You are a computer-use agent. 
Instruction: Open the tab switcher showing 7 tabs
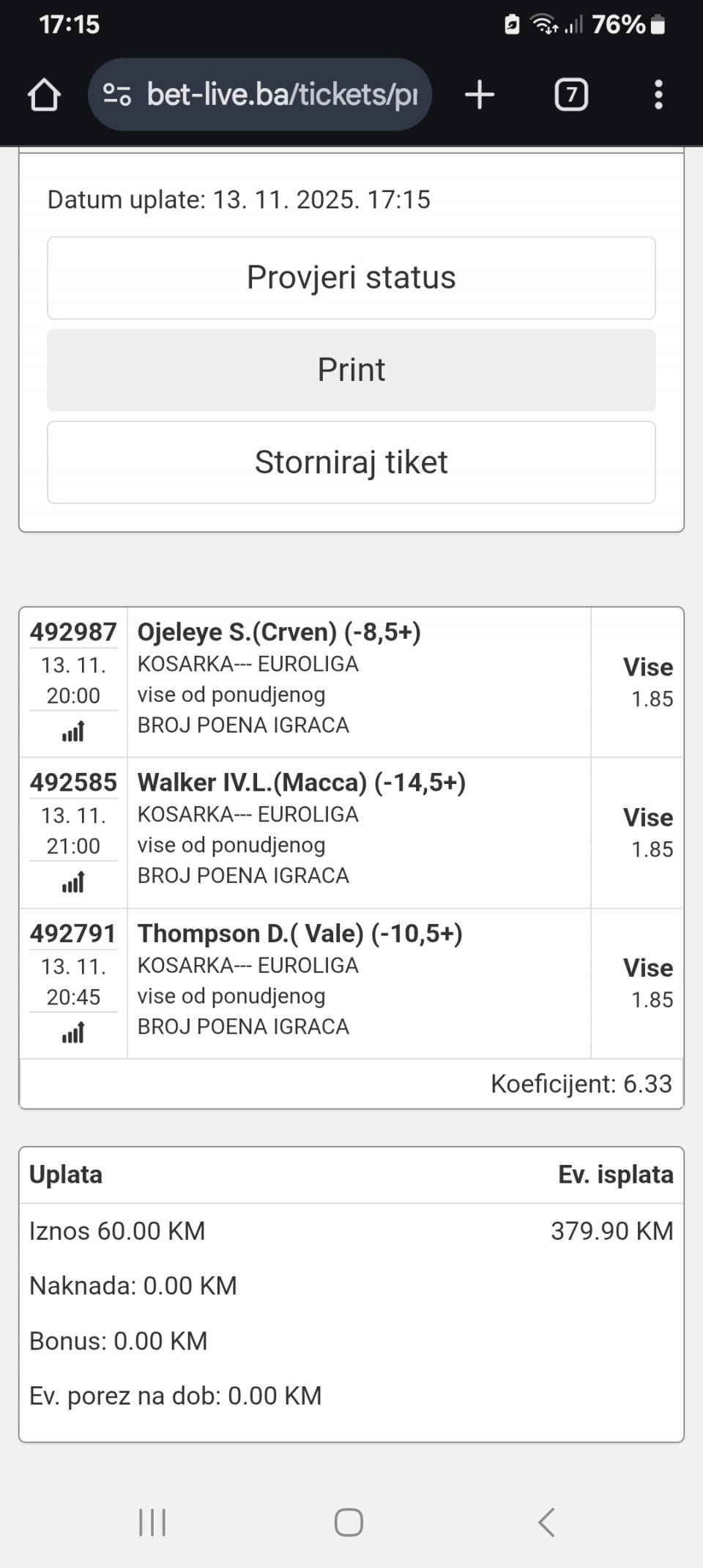571,95
